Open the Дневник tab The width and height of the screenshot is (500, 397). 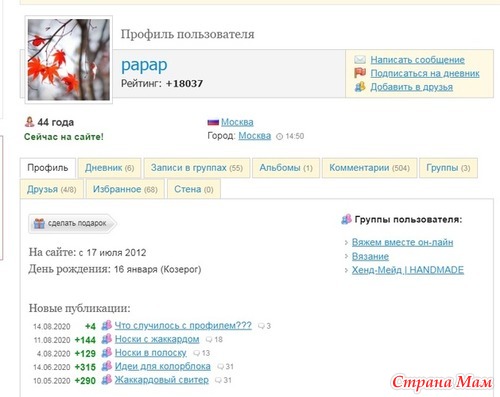(x=110, y=168)
